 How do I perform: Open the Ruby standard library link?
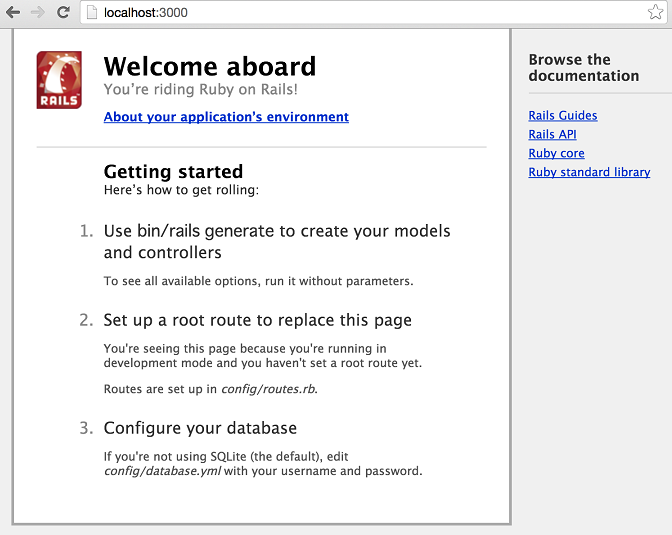(x=589, y=172)
